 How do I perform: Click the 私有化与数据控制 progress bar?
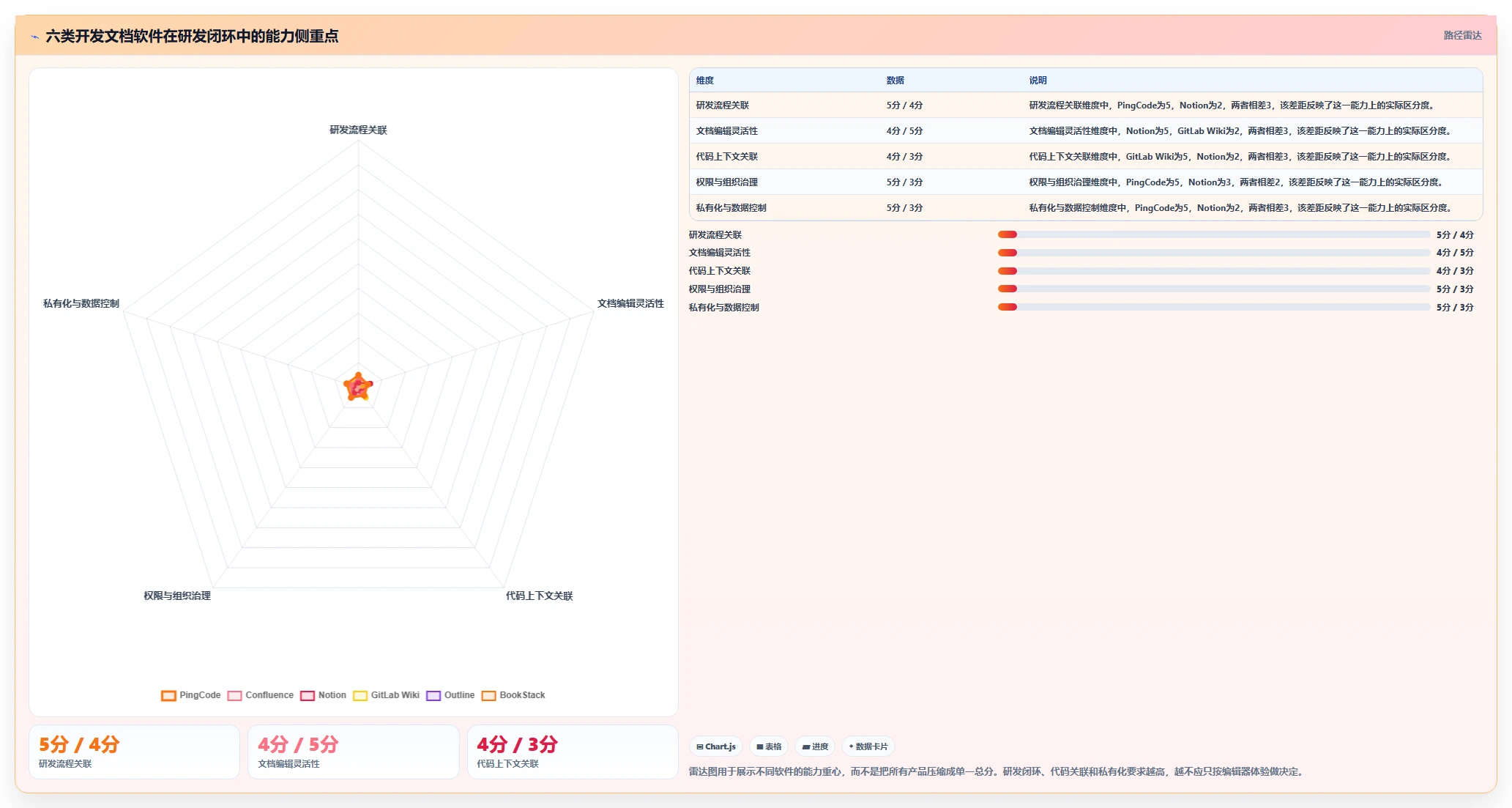click(1214, 307)
